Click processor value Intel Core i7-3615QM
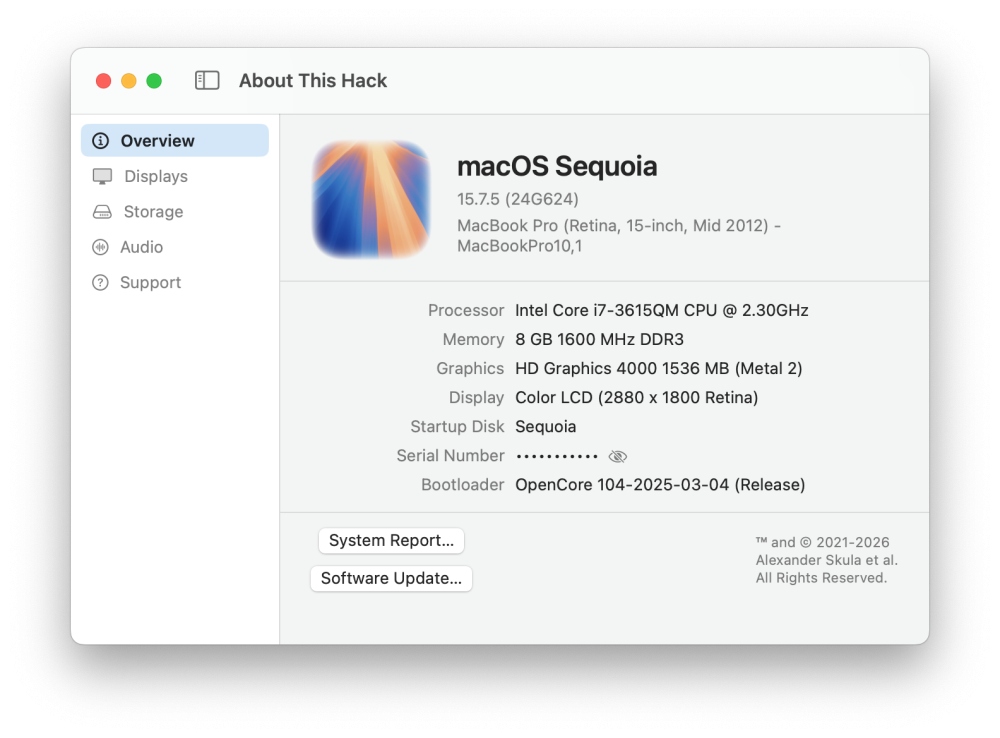 tap(662, 311)
